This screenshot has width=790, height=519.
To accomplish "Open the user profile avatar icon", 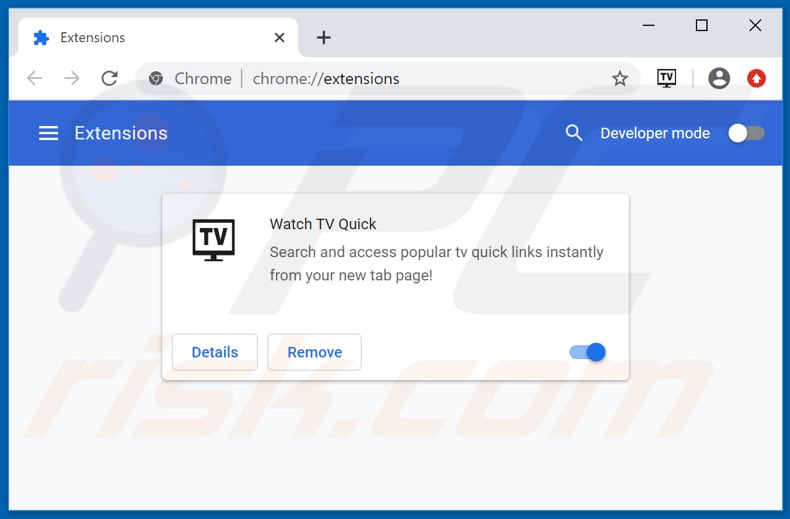I will tap(719, 78).
